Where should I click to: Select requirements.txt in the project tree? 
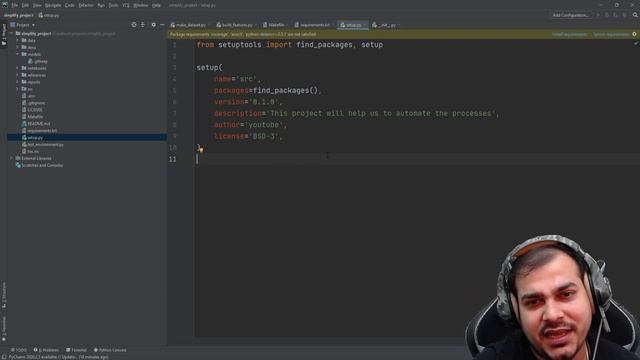coord(40,131)
